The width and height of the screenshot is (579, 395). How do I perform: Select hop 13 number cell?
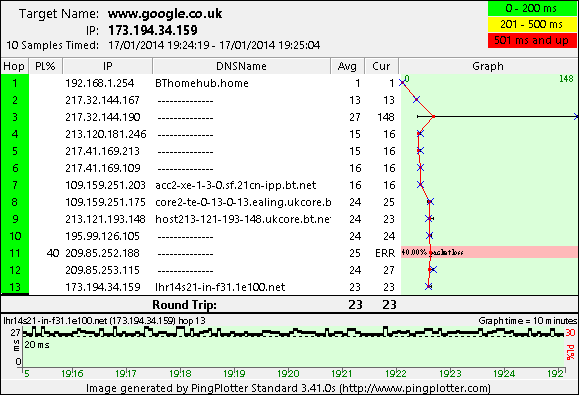(15, 287)
